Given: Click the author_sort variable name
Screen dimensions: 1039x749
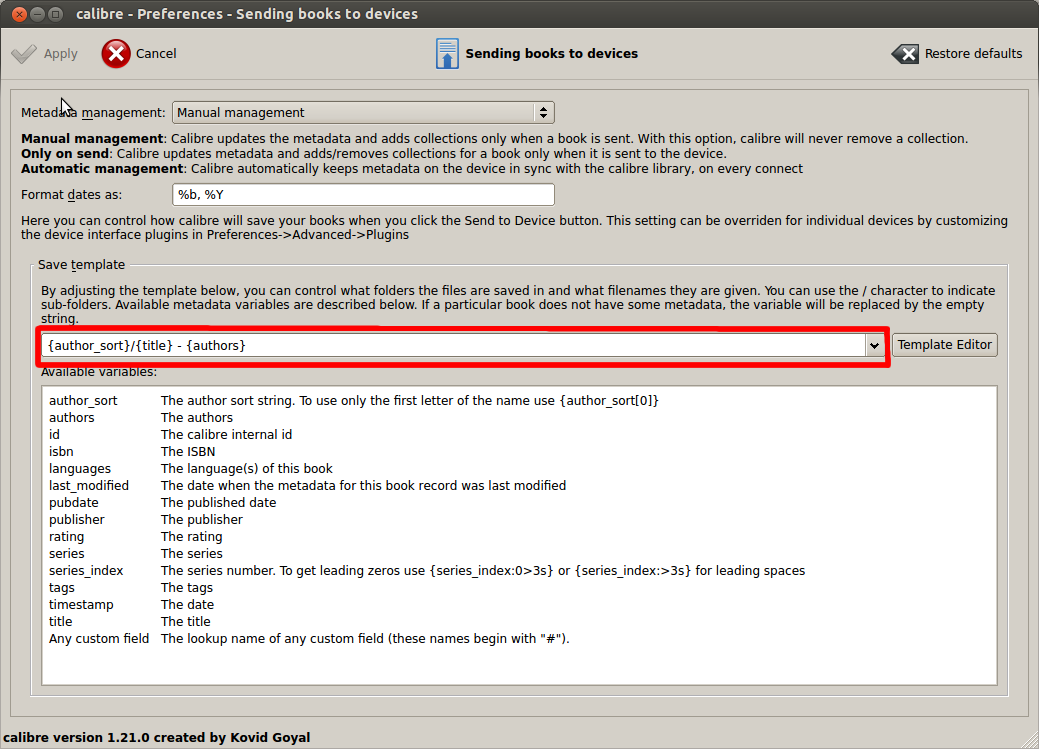Looking at the screenshot, I should (x=83, y=400).
